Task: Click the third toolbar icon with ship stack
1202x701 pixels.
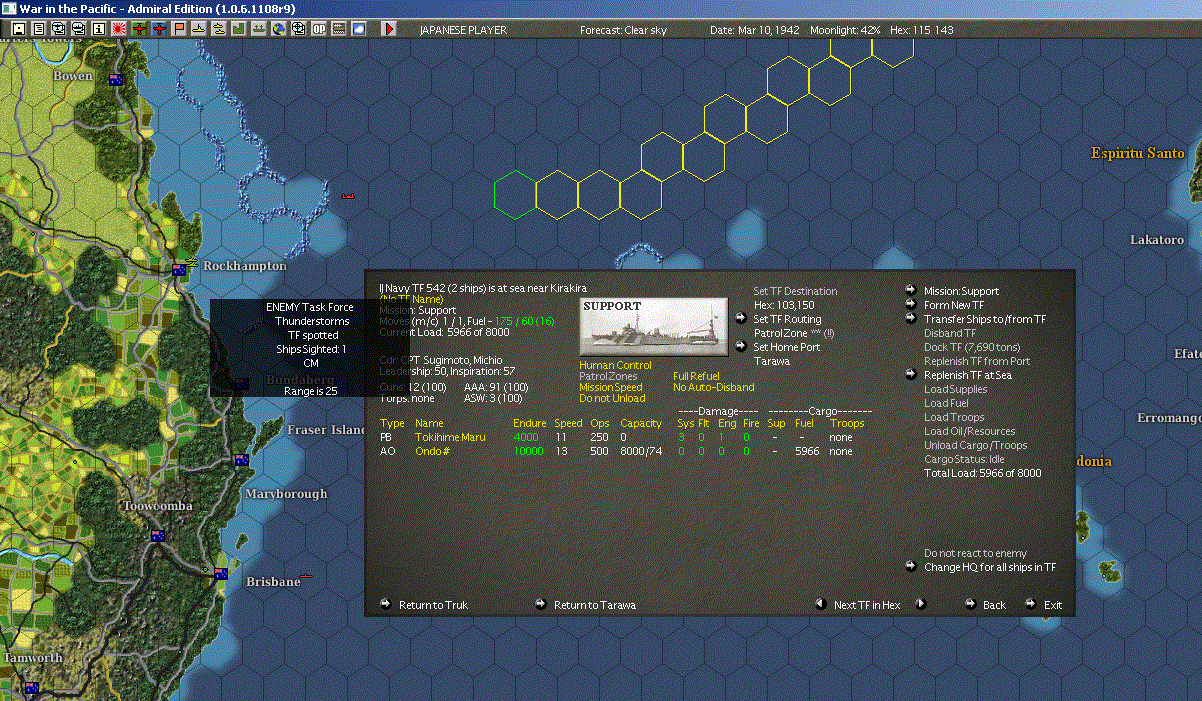Action: click(x=58, y=29)
